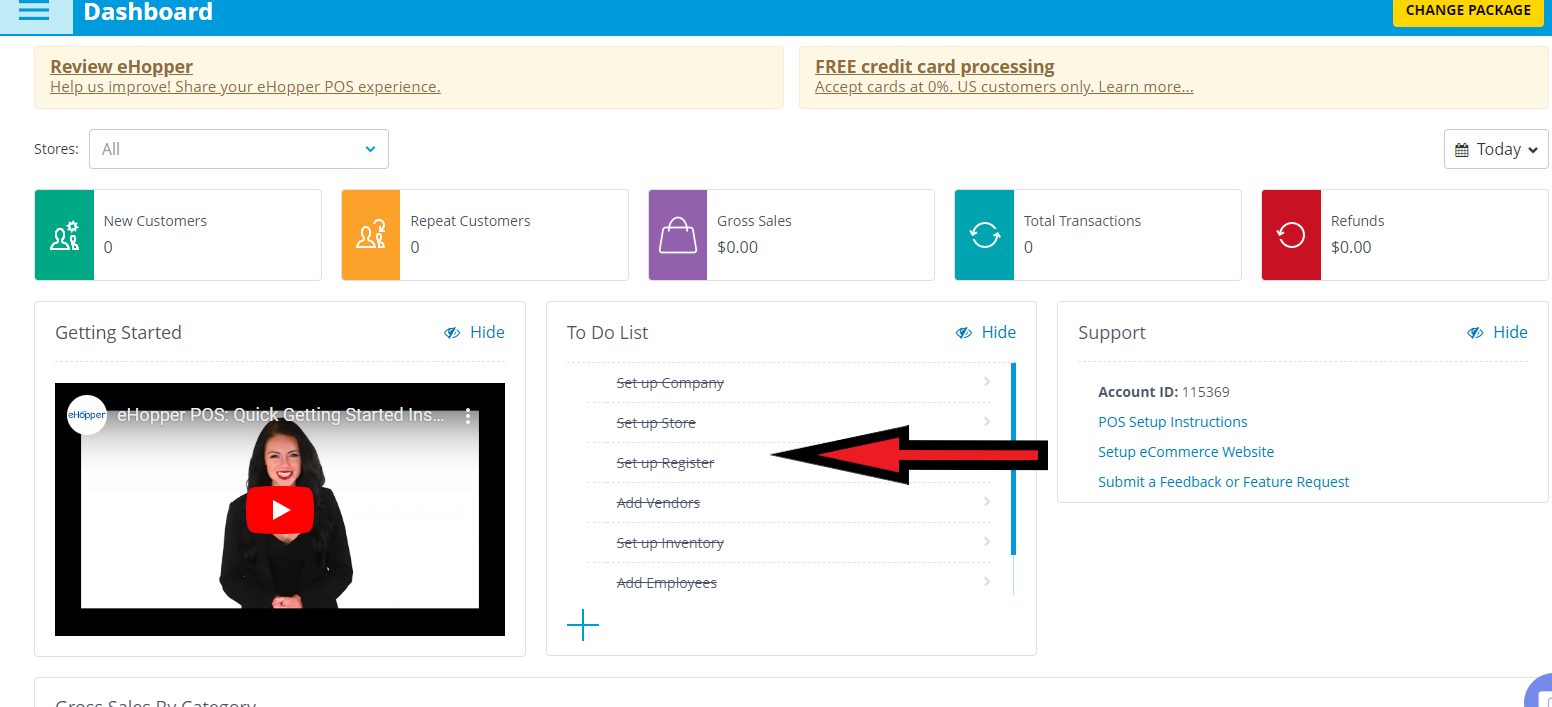This screenshot has height=707, width=1552.
Task: Click the Gross Sales By Category heading
Action: tap(156, 702)
